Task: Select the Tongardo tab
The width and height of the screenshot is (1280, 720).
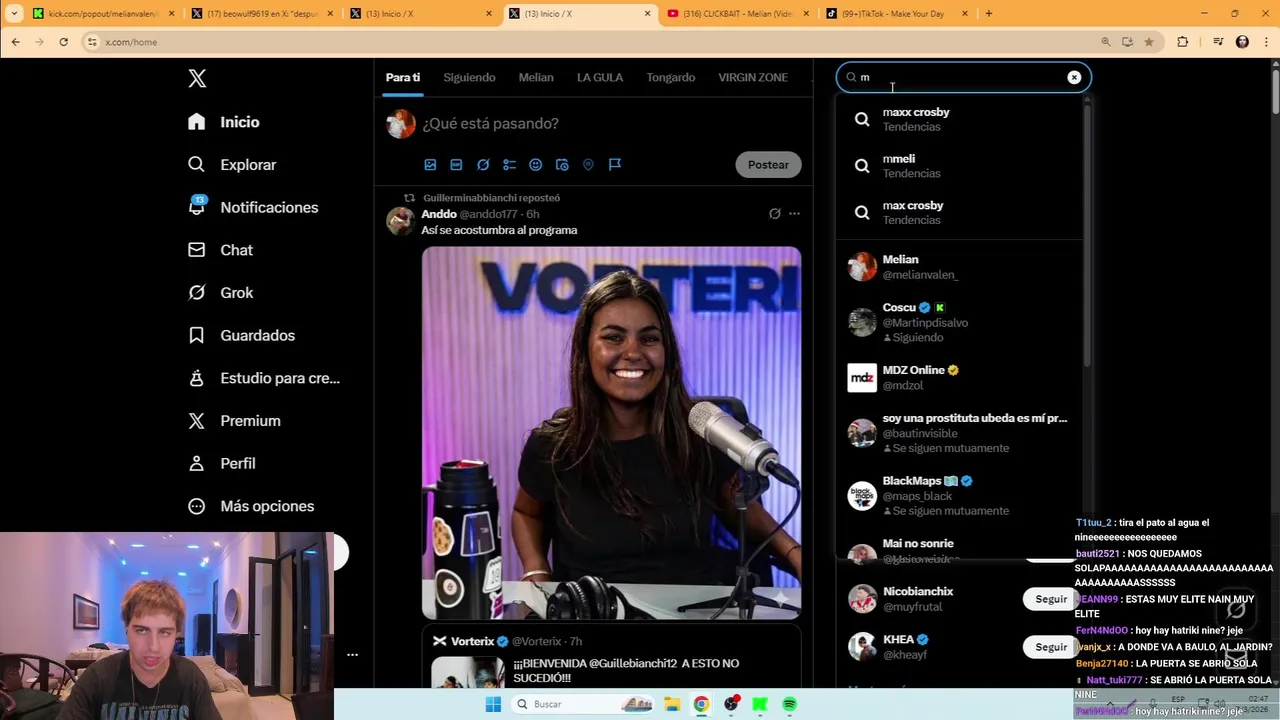Action: tap(670, 77)
